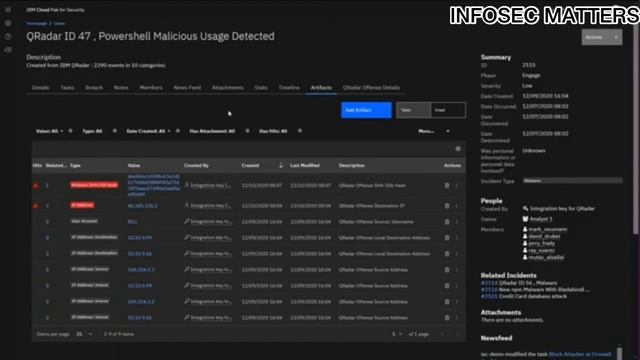
Task: Sort by the Last Modified column header
Action: click(x=305, y=165)
